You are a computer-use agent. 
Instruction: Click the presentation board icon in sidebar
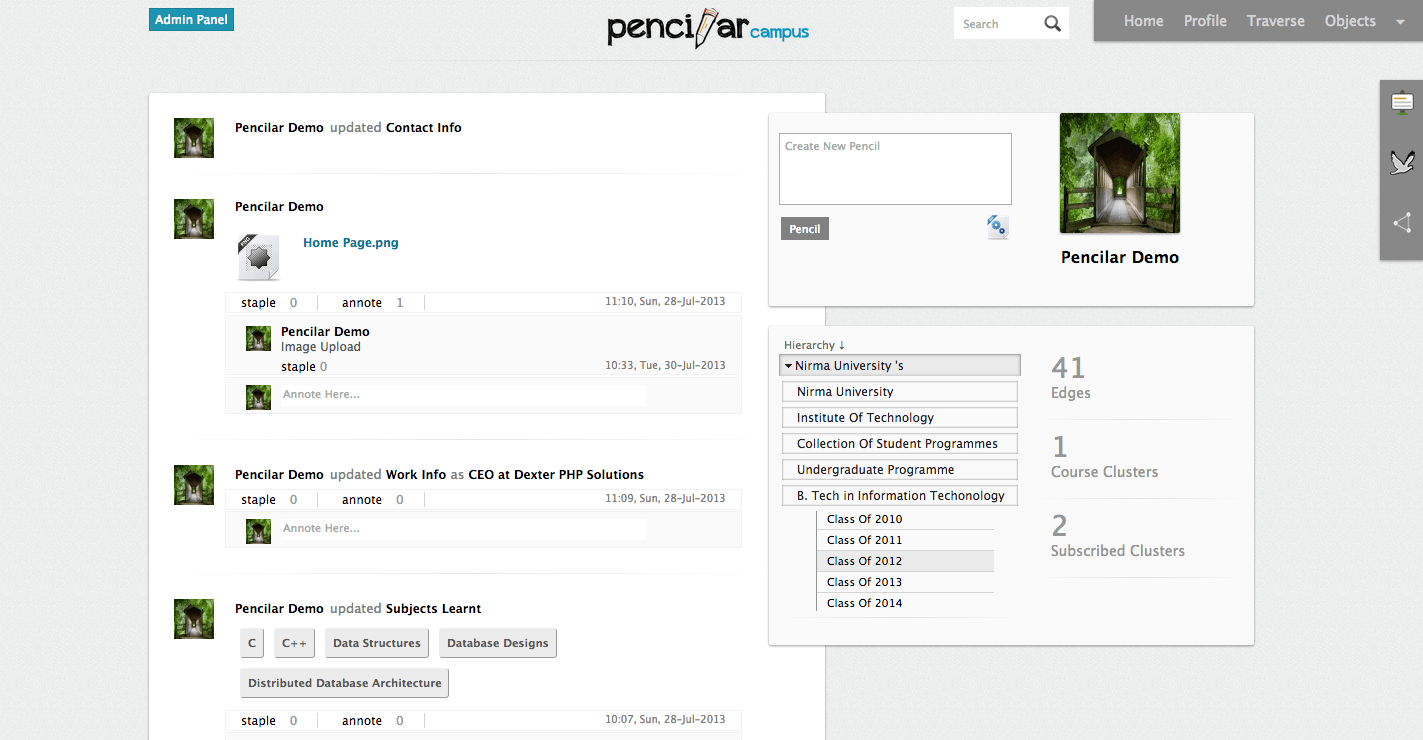click(1402, 102)
